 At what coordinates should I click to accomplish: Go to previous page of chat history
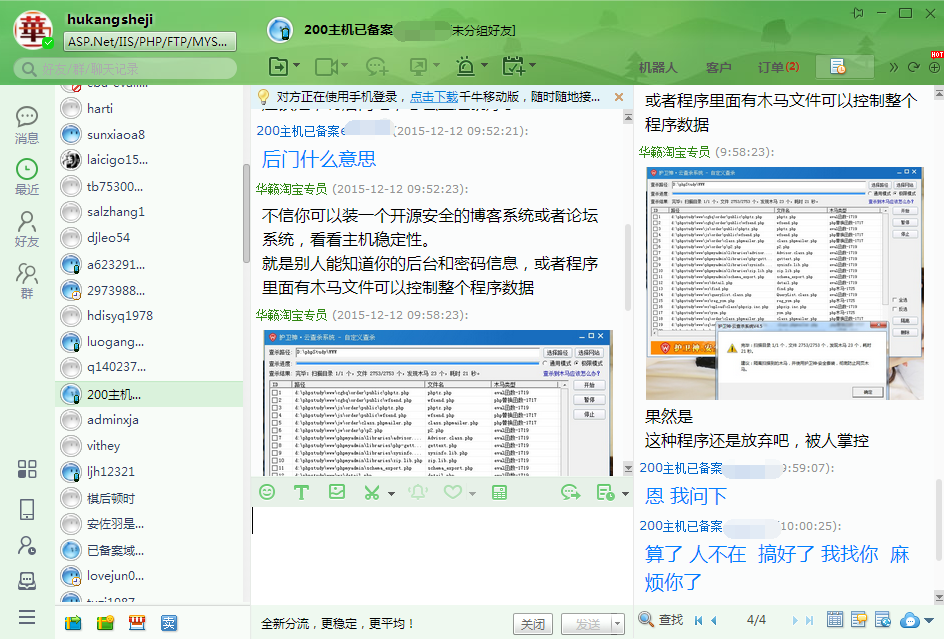point(714,620)
